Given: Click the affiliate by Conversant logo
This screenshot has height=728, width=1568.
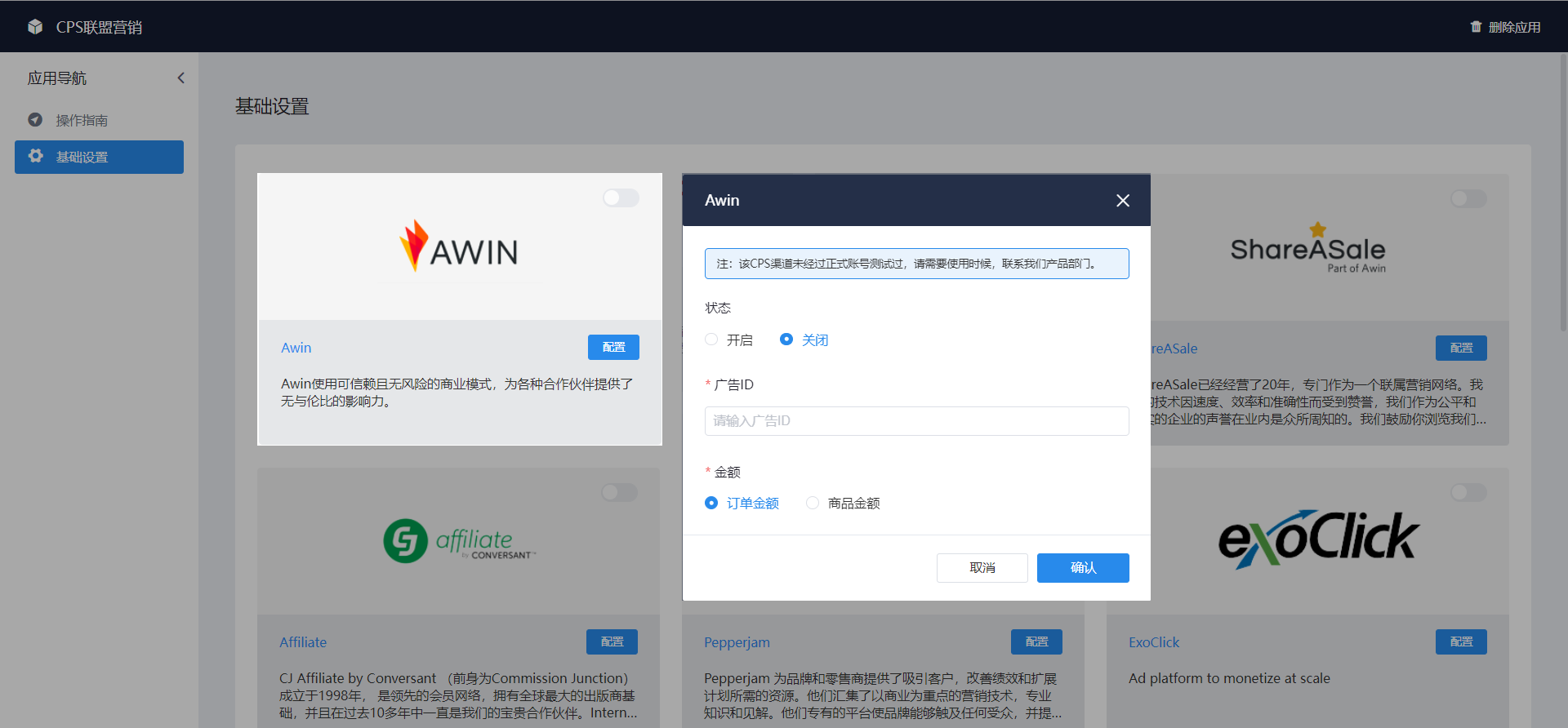Looking at the screenshot, I should click(x=460, y=540).
